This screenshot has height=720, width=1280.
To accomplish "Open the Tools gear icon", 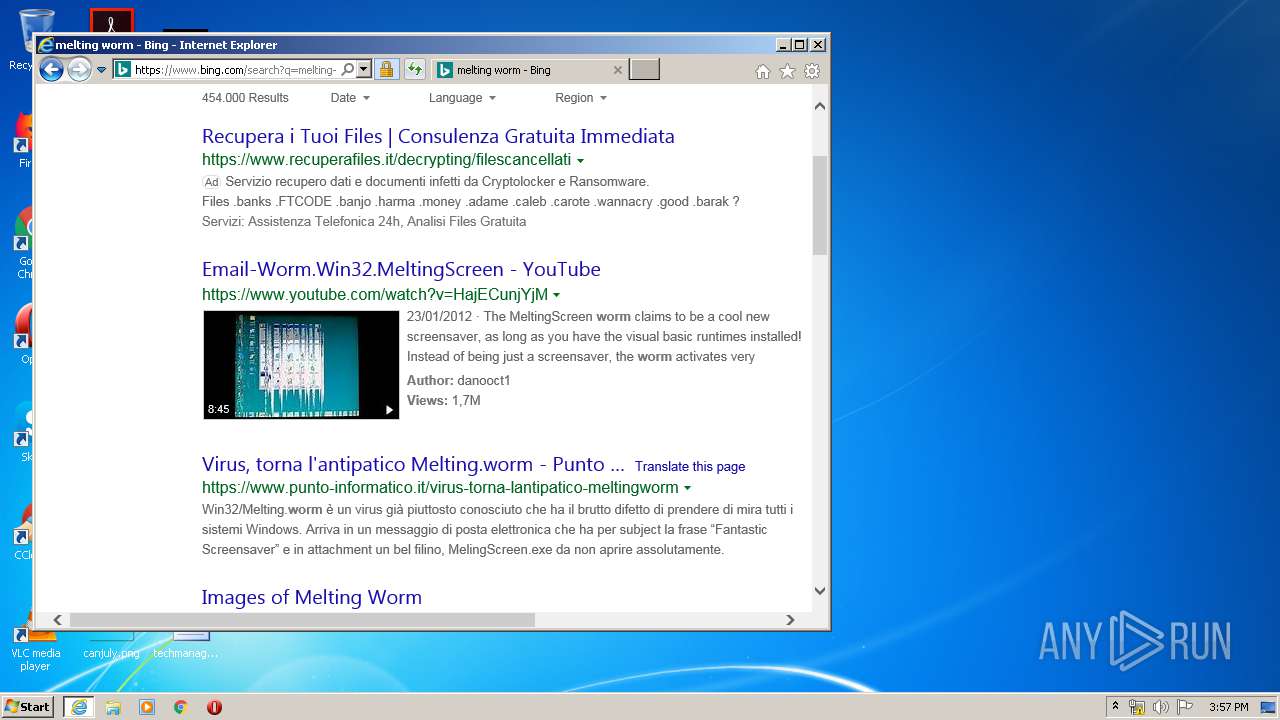I will click(812, 71).
